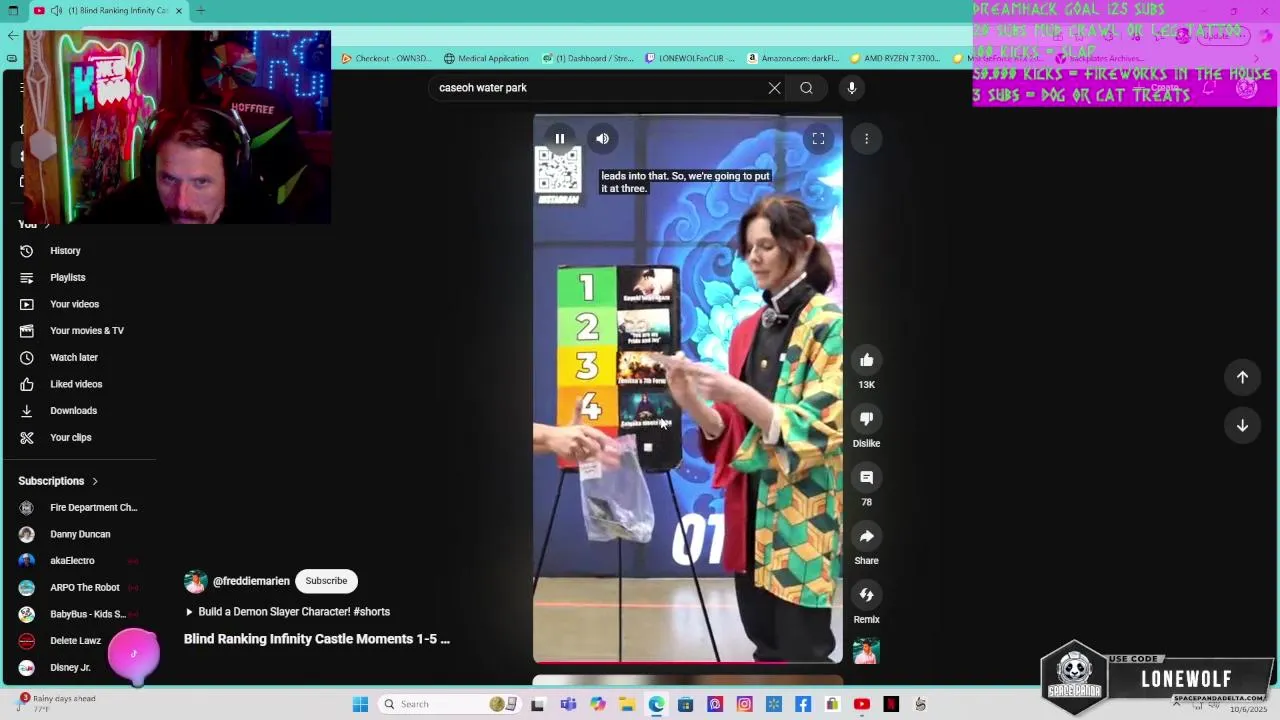Screen dimensions: 1280x720
Task: Mute the tab via speaker icon
Action: (x=56, y=11)
